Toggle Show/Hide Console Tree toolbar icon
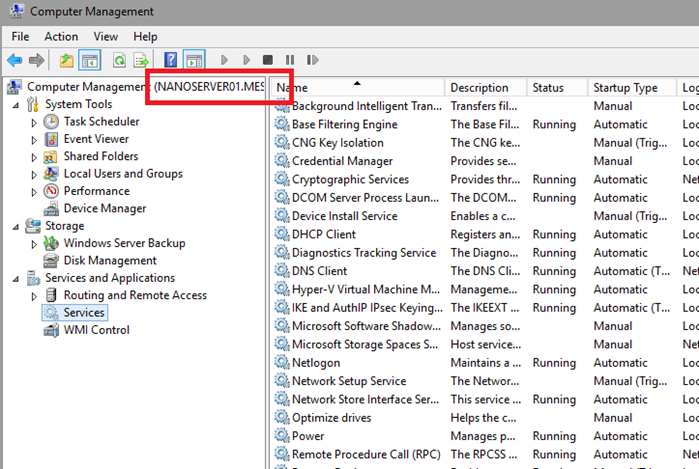Viewport: 699px width, 469px height. [x=90, y=60]
